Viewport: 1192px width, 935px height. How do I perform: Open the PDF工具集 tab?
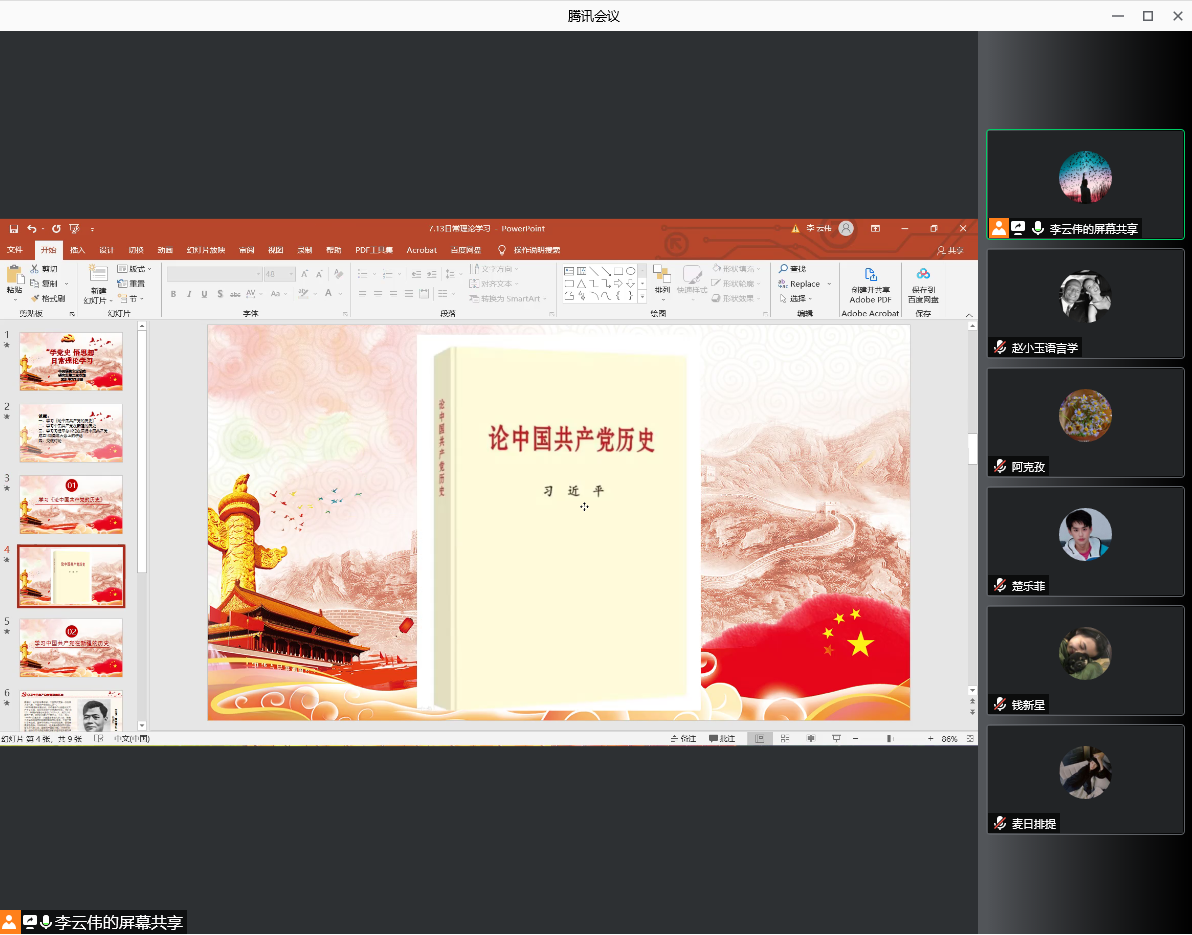[374, 250]
